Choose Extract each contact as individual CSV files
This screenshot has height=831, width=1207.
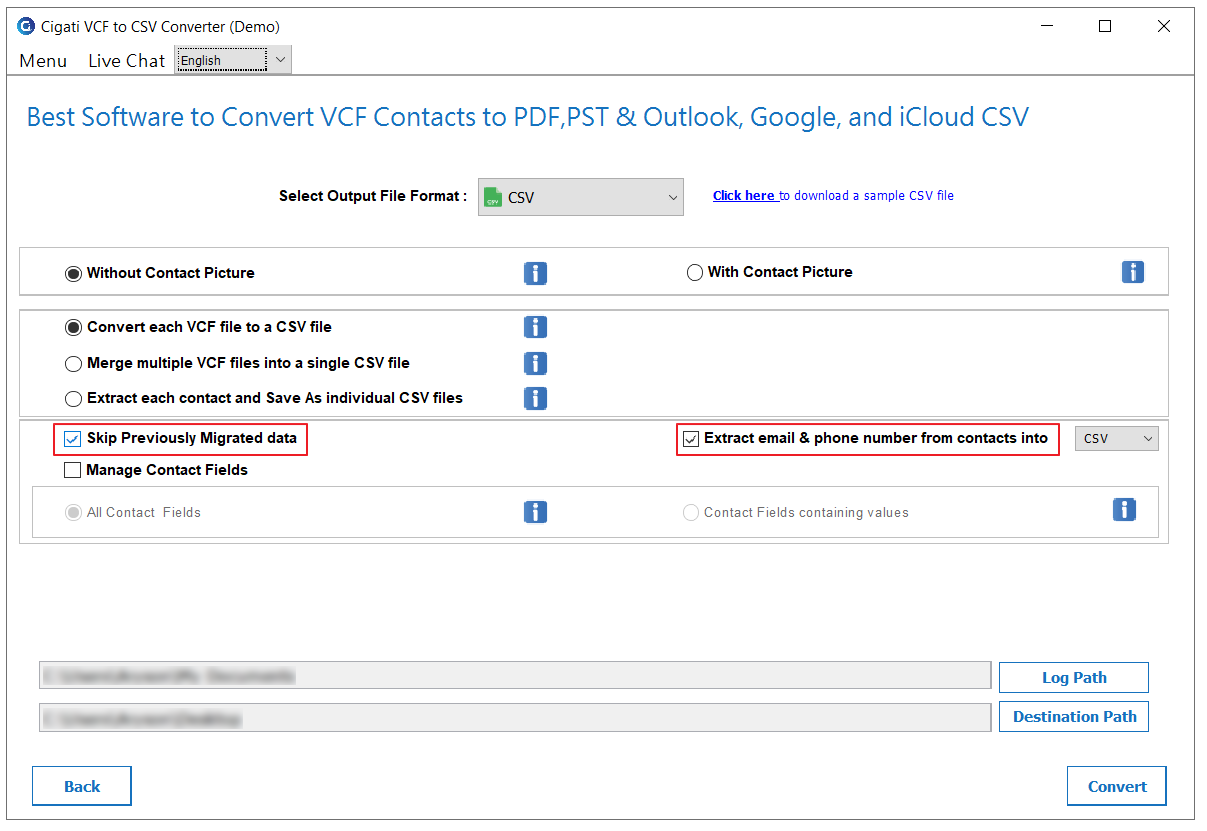point(73,399)
